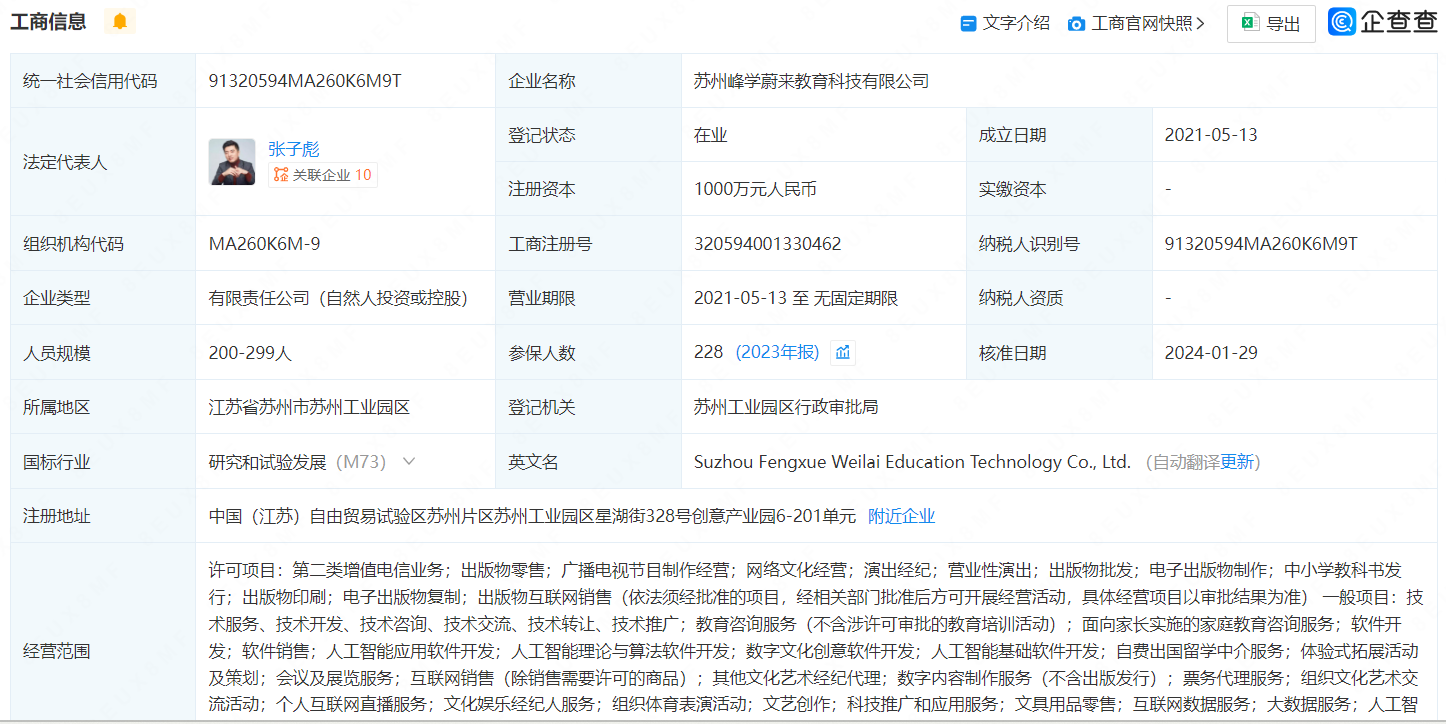Click the 企查查 logo
Image resolution: width=1446 pixels, height=724 pixels.
pyautogui.click(x=1383, y=22)
